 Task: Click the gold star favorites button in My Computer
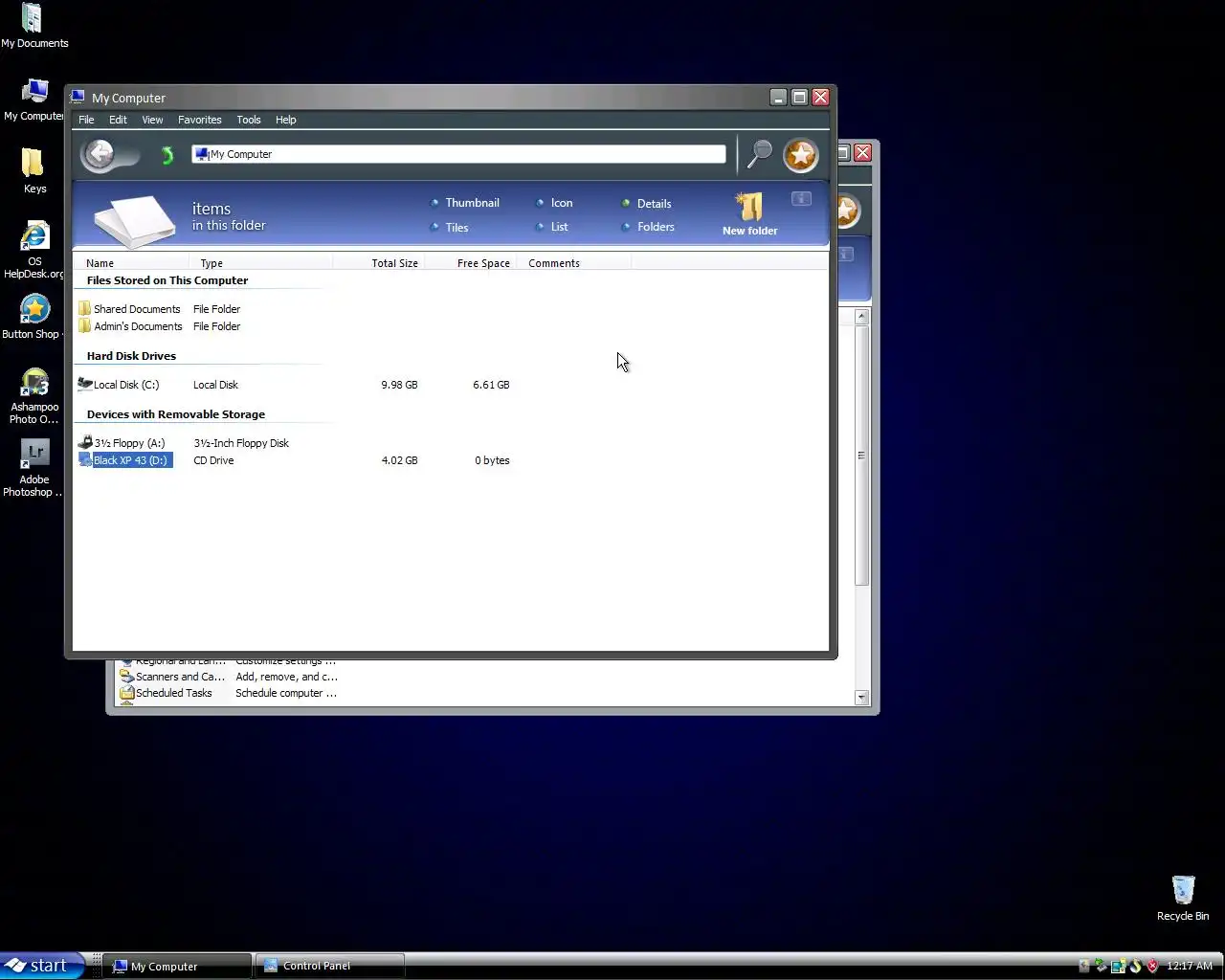coord(801,154)
